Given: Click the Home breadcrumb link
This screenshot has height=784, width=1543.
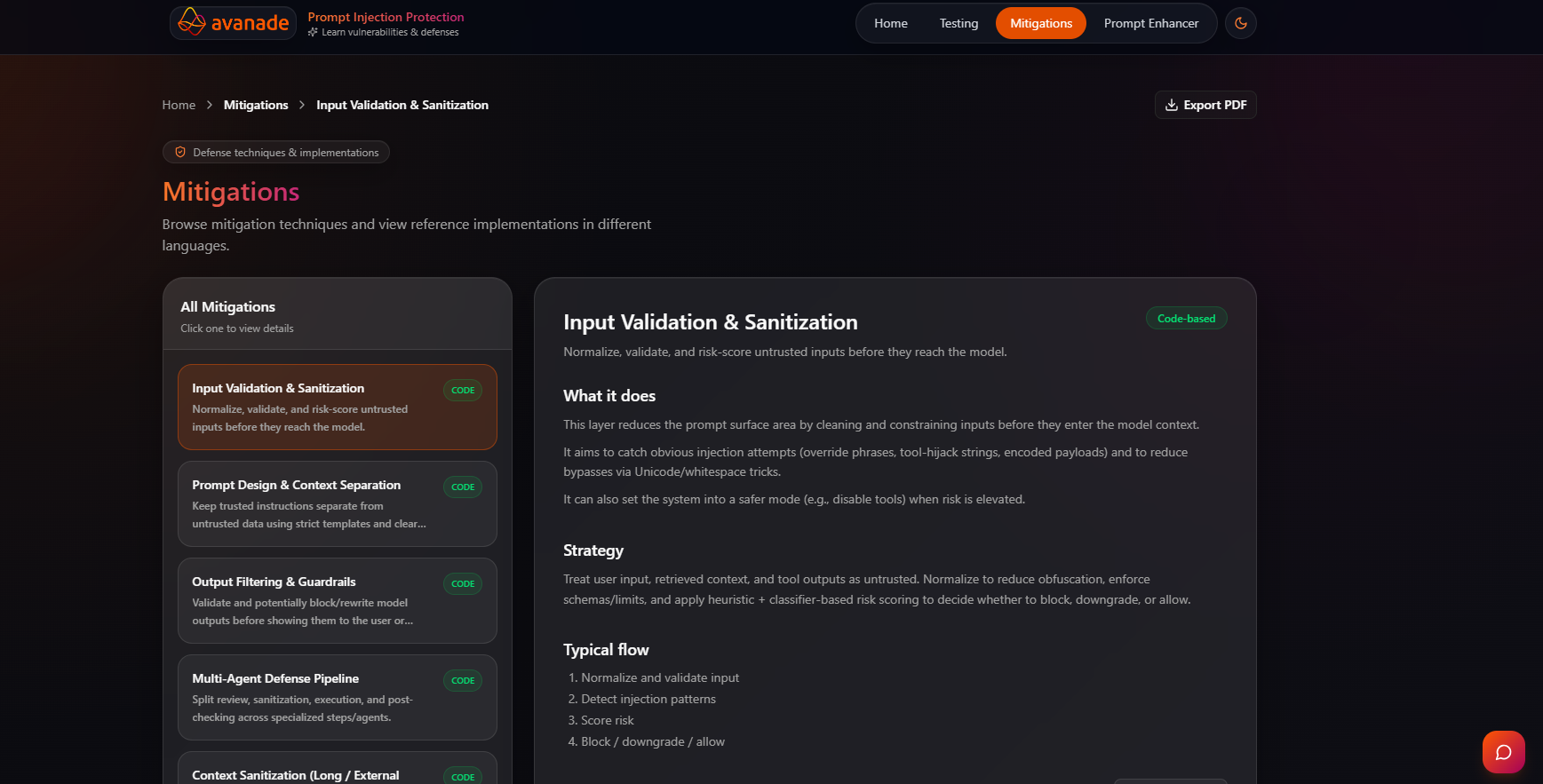Looking at the screenshot, I should 179,105.
